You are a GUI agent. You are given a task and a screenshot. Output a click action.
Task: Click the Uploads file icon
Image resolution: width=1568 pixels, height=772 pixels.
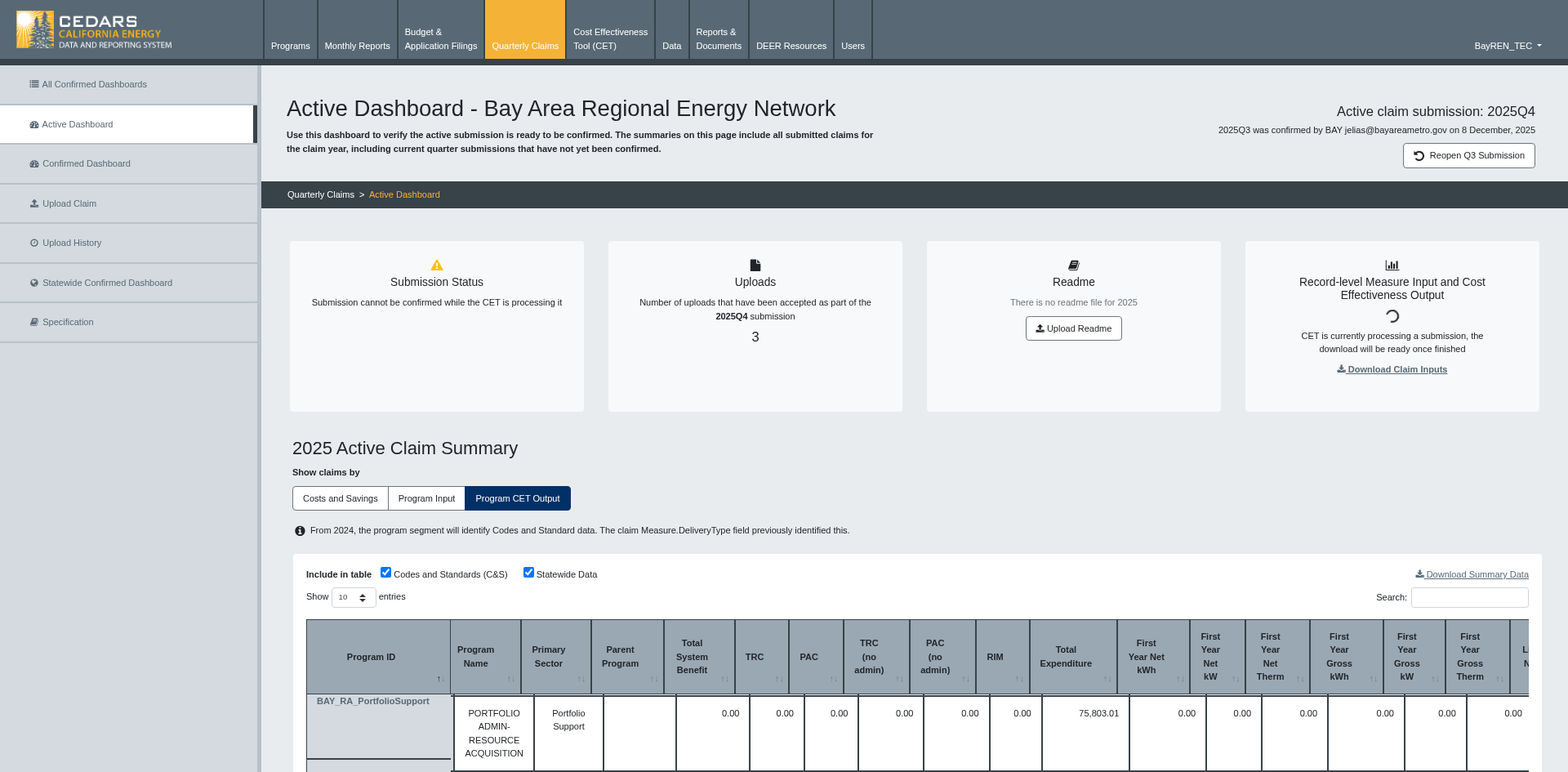point(755,265)
